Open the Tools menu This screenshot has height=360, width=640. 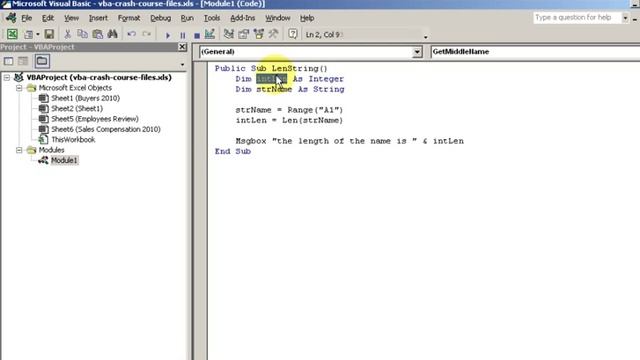[212, 18]
